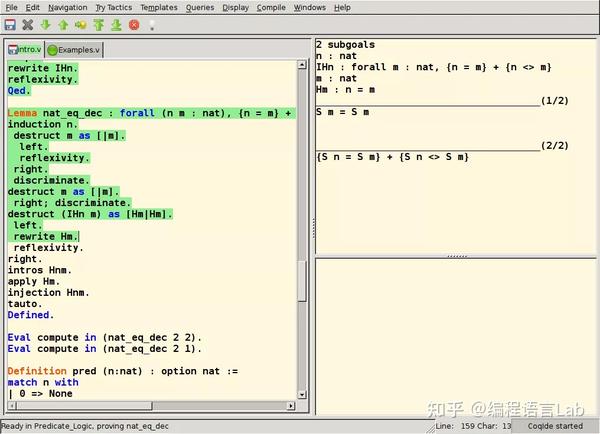
Task: Click the status text 'Ready in Predicate_Logic'
Action: click(85, 426)
